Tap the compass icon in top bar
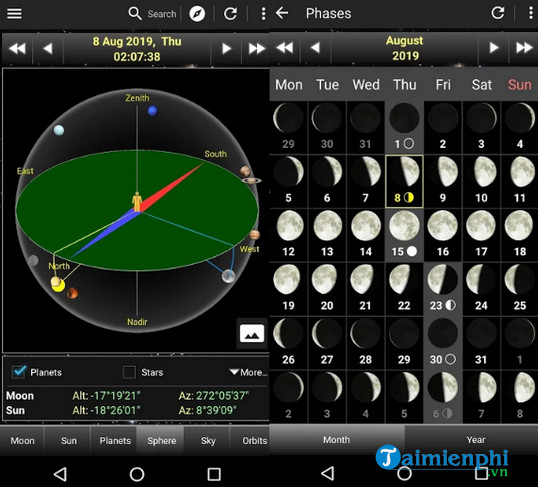Image resolution: width=538 pixels, height=487 pixels. point(197,14)
